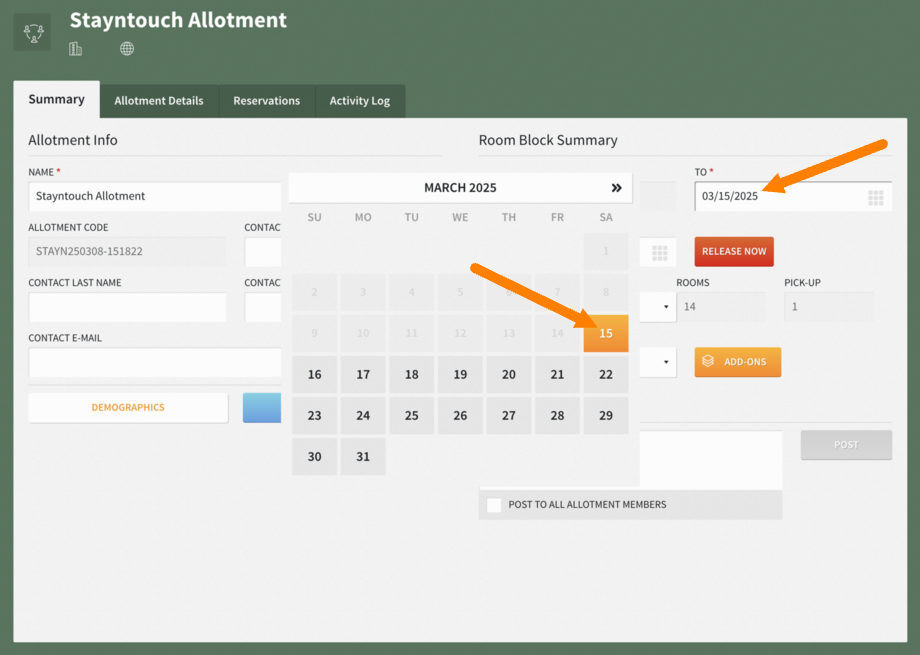
Task: Open the Activity Log tab
Action: click(x=360, y=101)
